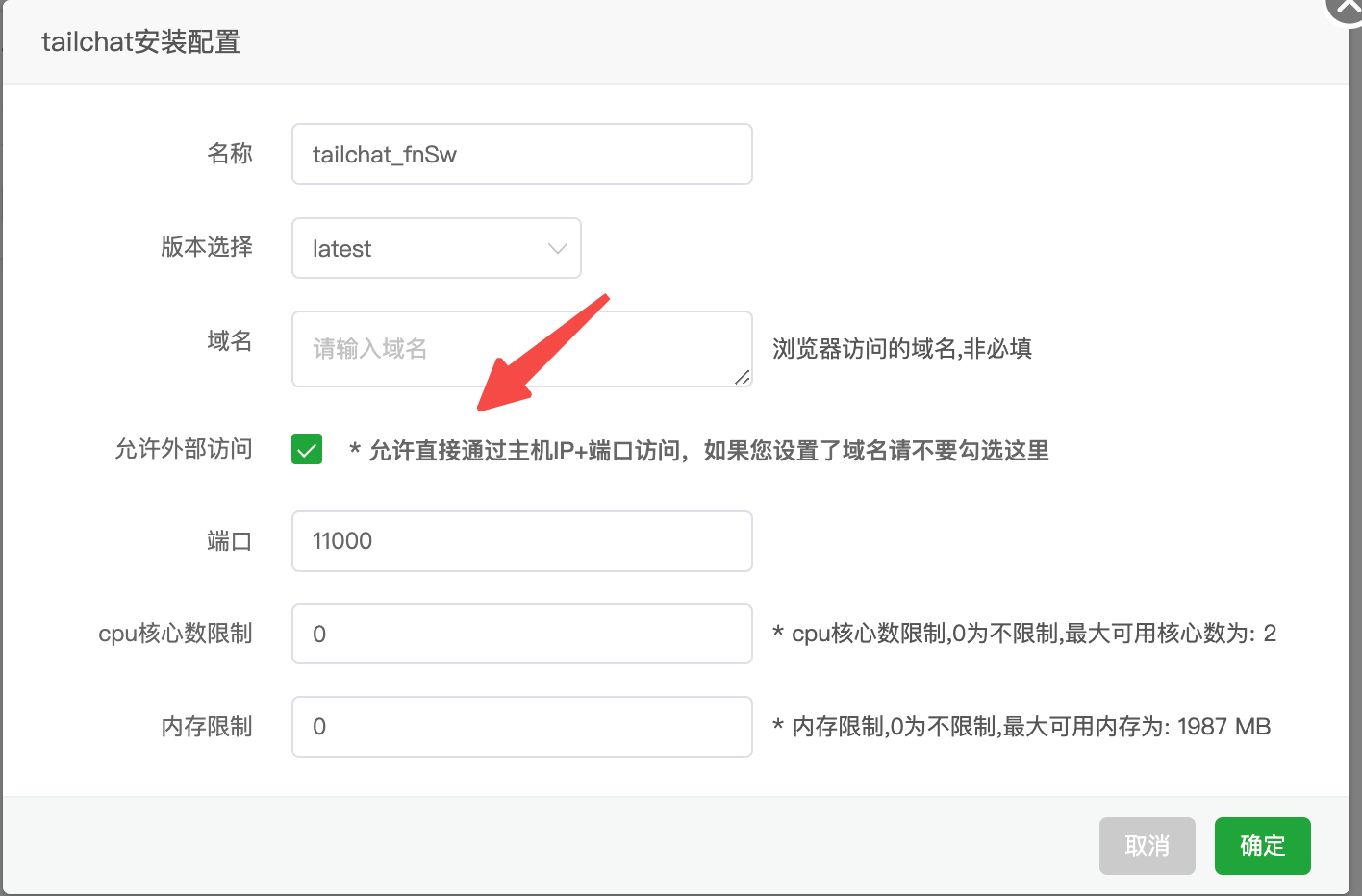Click the 版本选择 label text
The height and width of the screenshot is (896, 1362).
click(x=207, y=247)
